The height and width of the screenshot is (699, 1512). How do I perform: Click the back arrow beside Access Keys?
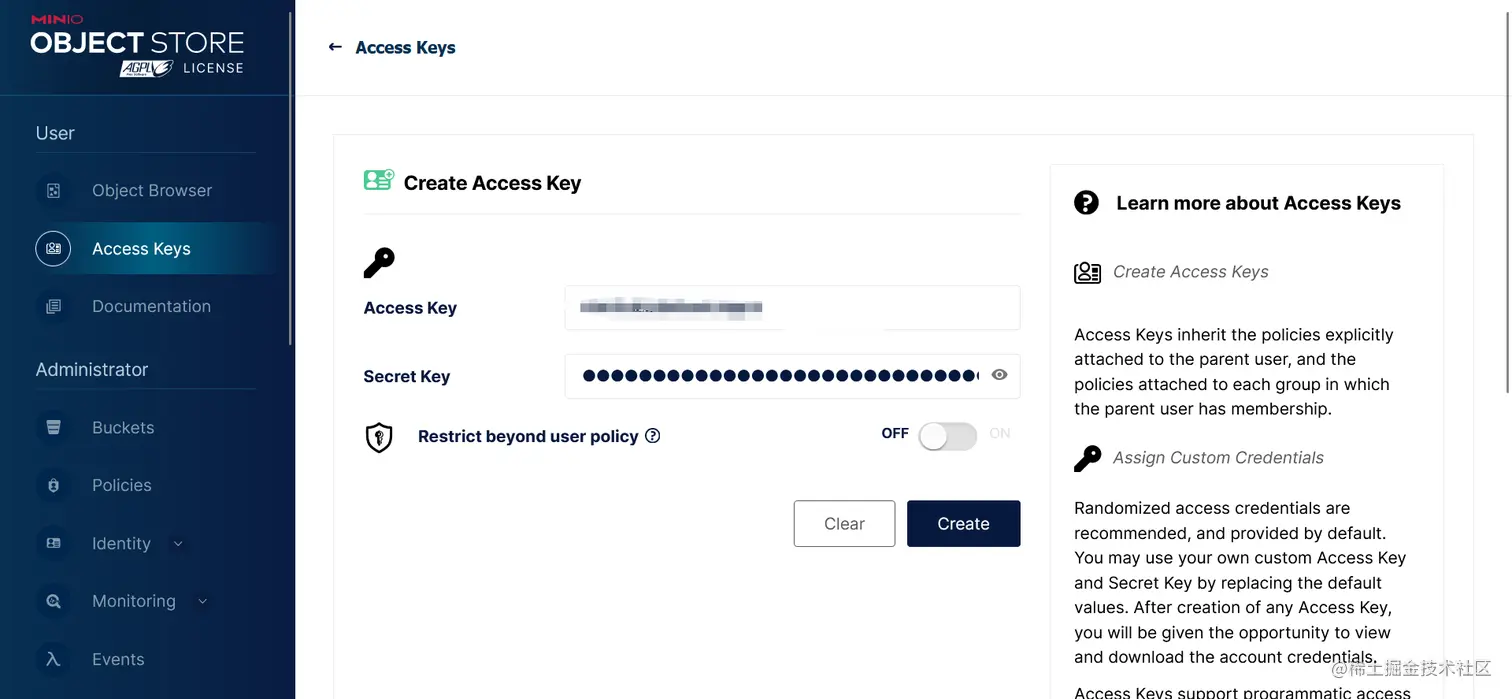pos(335,47)
